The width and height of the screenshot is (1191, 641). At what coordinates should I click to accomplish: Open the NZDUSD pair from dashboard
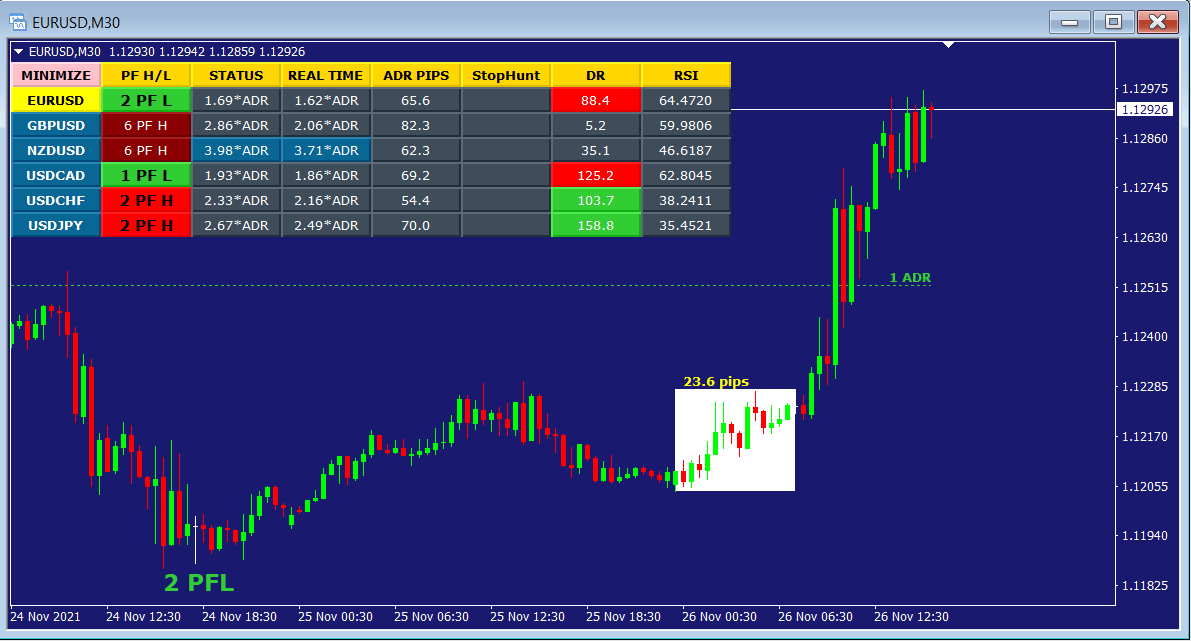pos(56,150)
